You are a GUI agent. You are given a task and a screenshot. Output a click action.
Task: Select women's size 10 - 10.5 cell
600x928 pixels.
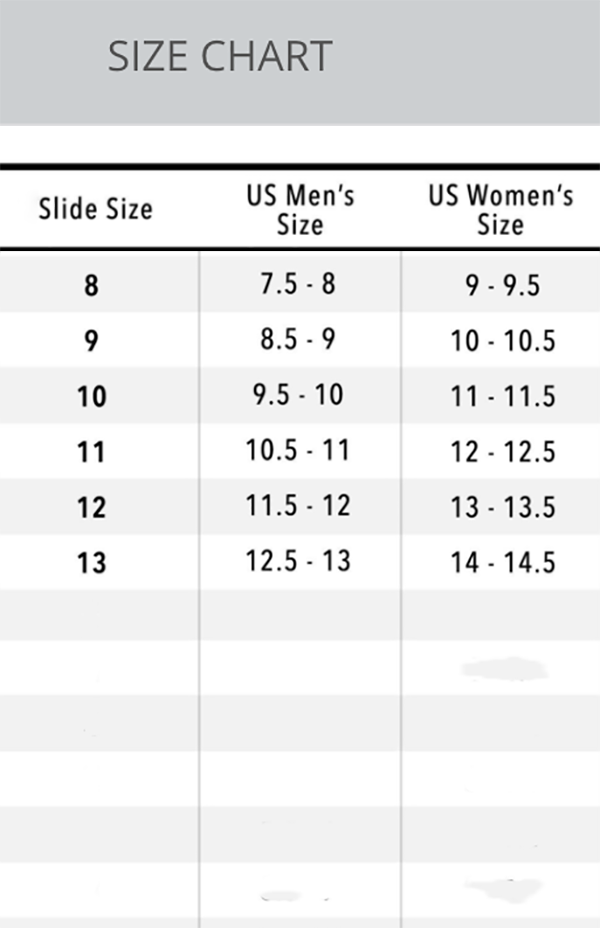(x=503, y=341)
